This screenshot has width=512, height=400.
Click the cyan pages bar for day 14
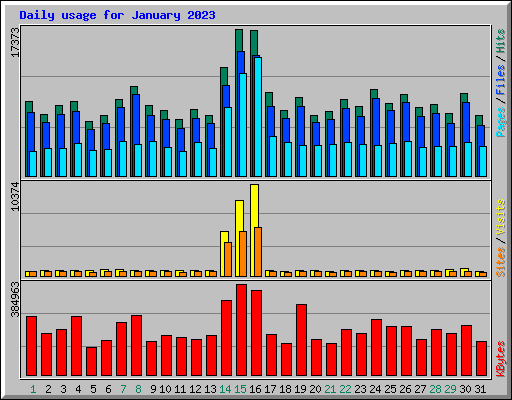(x=228, y=142)
